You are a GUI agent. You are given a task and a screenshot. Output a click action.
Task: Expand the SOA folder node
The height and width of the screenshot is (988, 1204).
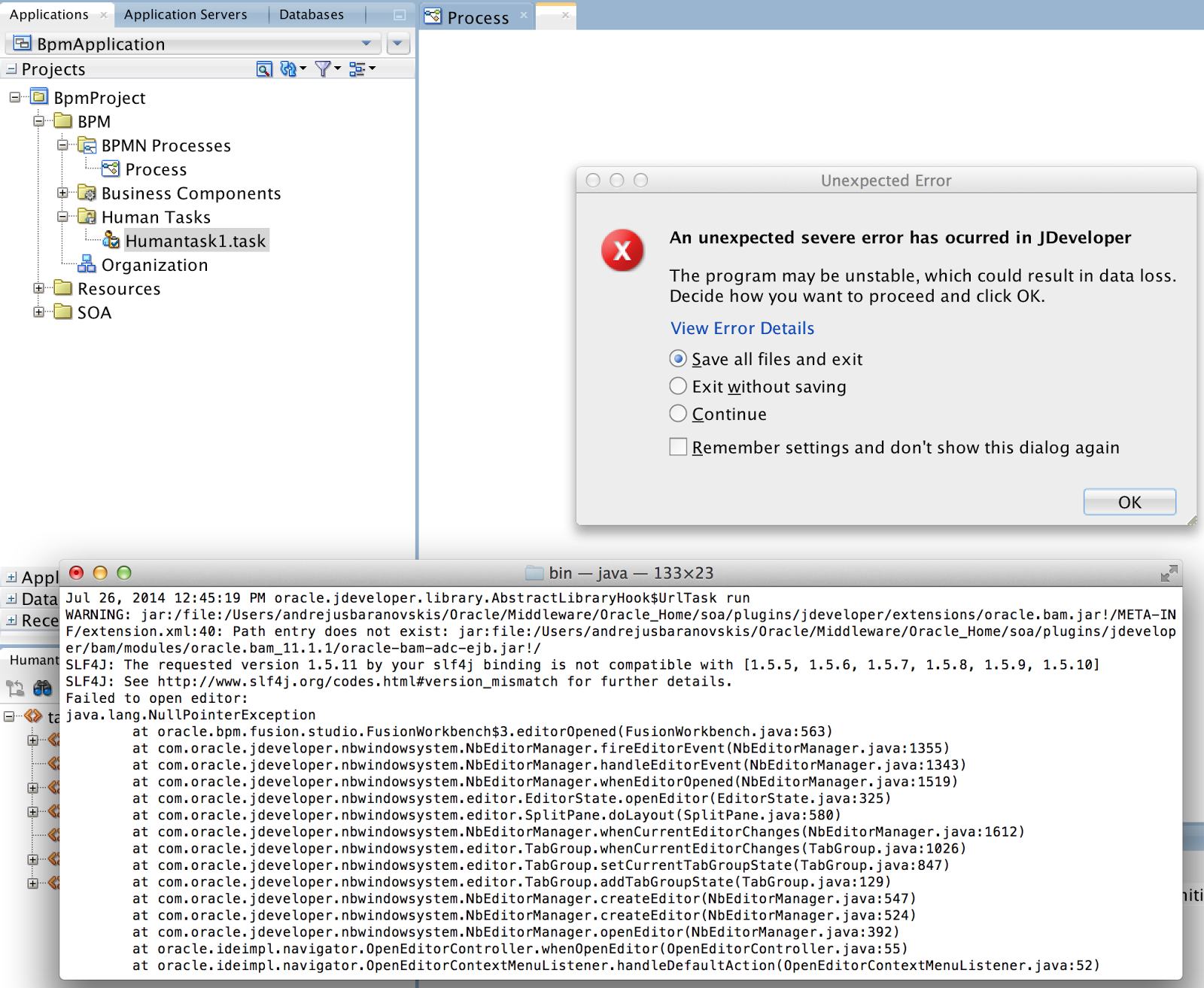pyautogui.click(x=38, y=312)
